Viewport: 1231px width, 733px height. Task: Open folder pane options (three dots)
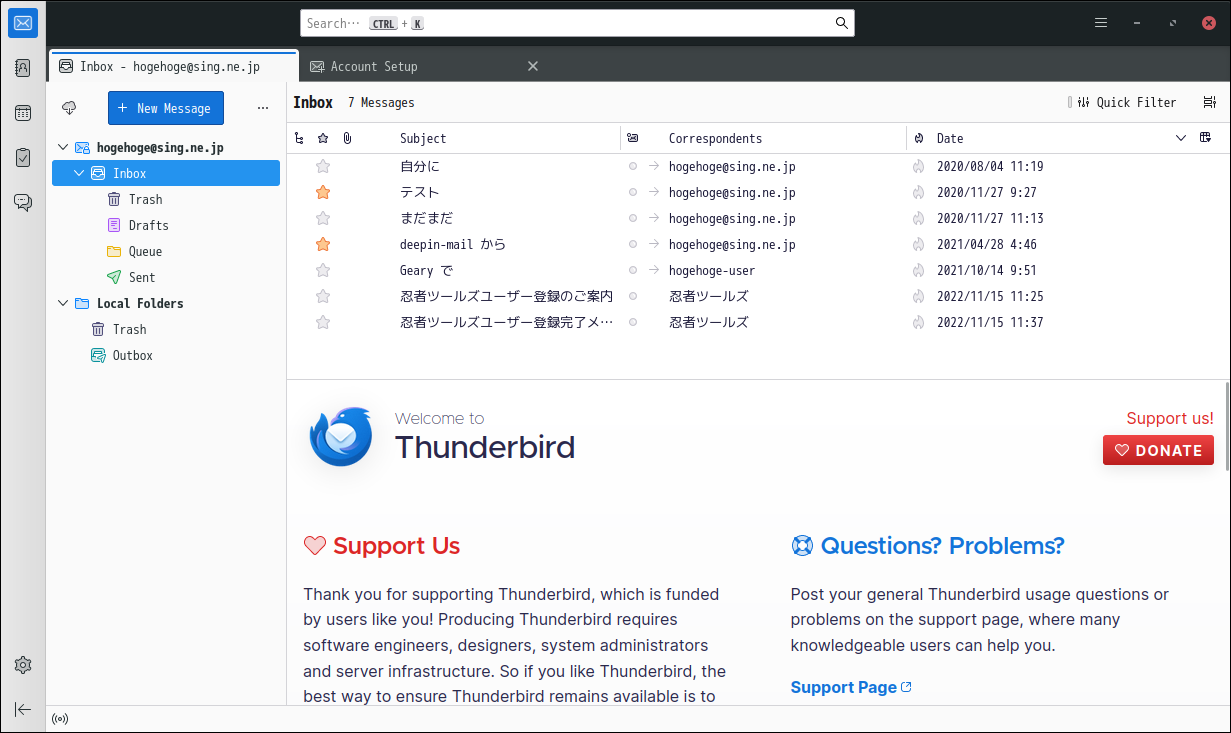click(263, 108)
